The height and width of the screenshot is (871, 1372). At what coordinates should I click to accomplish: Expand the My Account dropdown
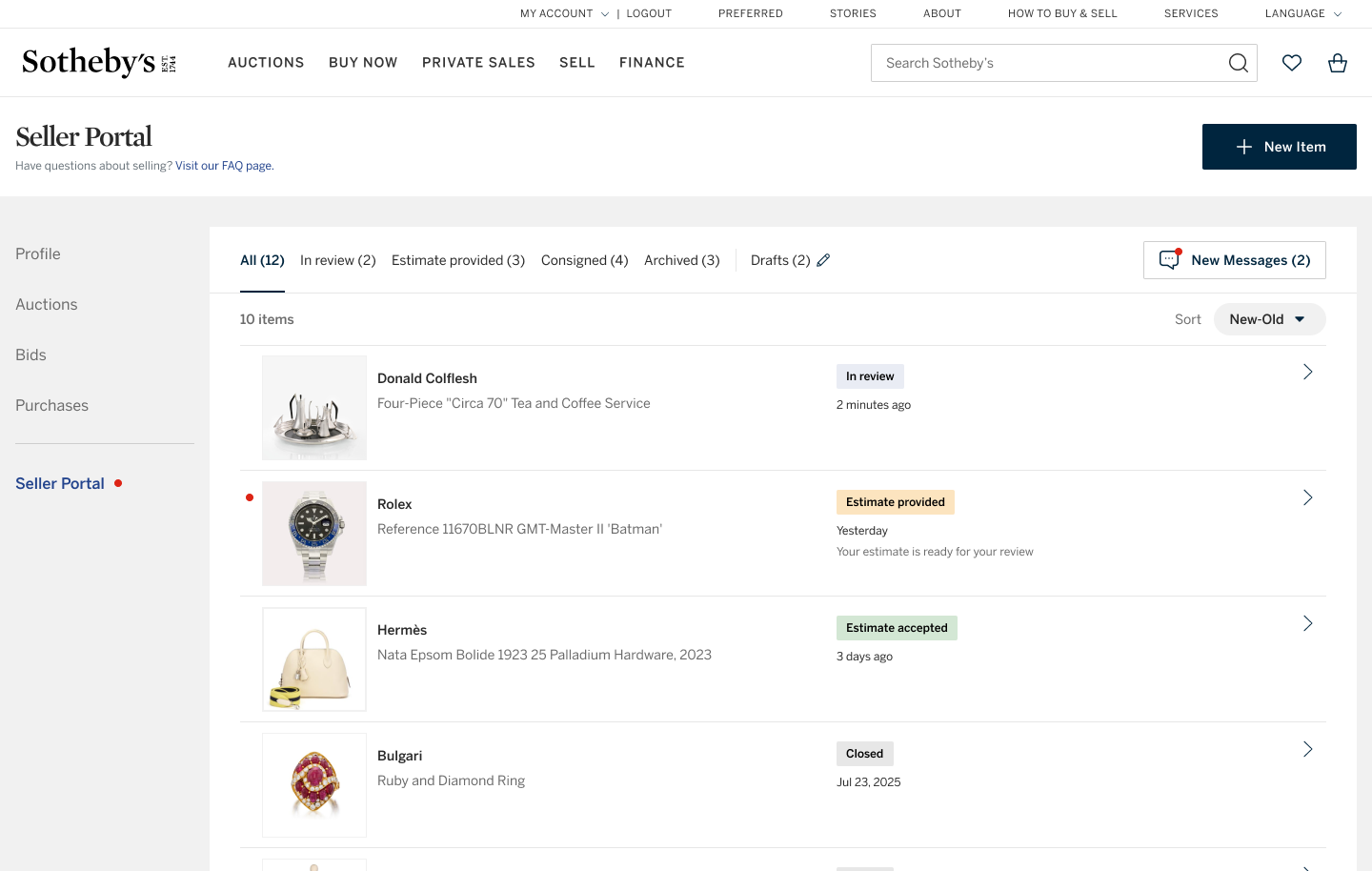point(564,13)
